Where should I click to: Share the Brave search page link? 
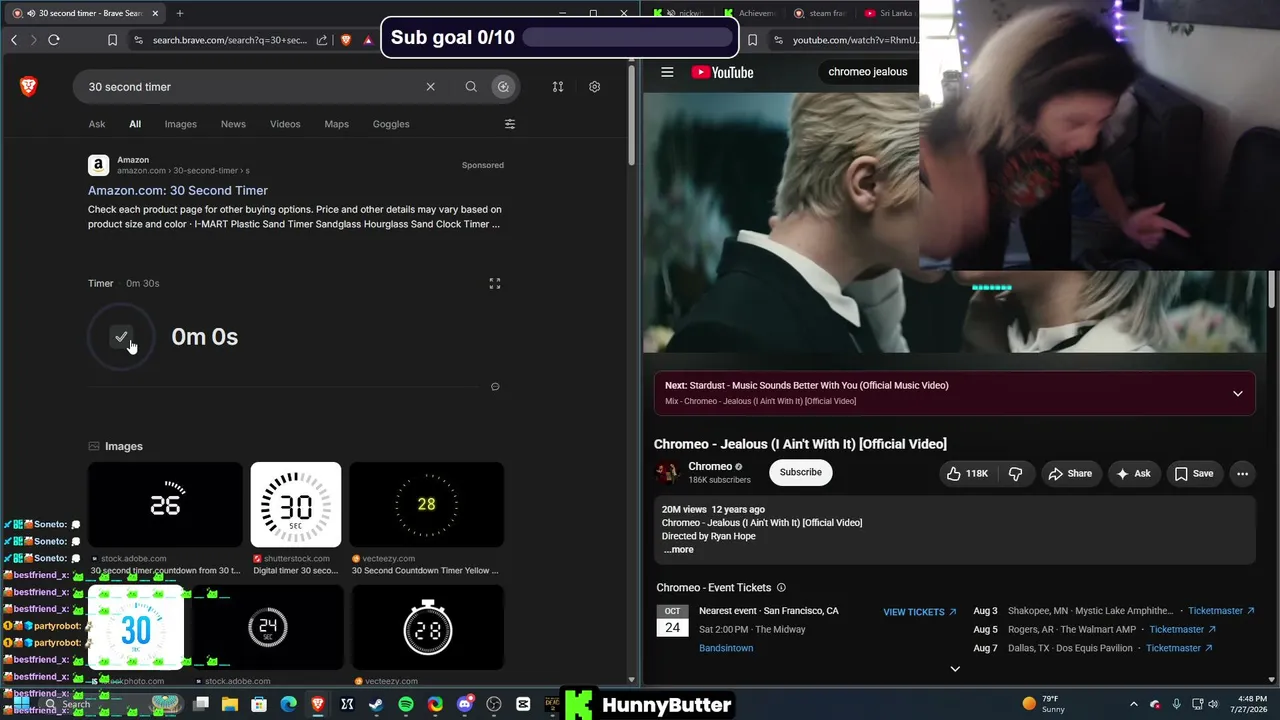point(322,40)
